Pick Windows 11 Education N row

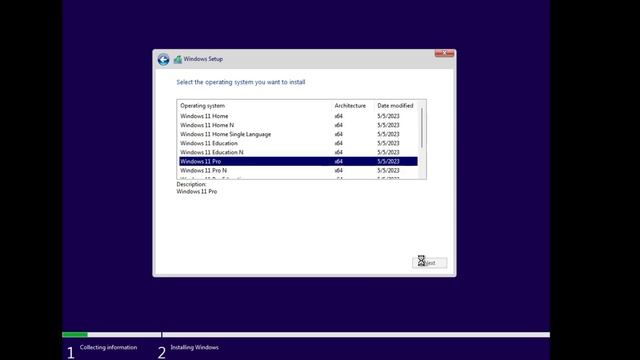click(x=298, y=152)
